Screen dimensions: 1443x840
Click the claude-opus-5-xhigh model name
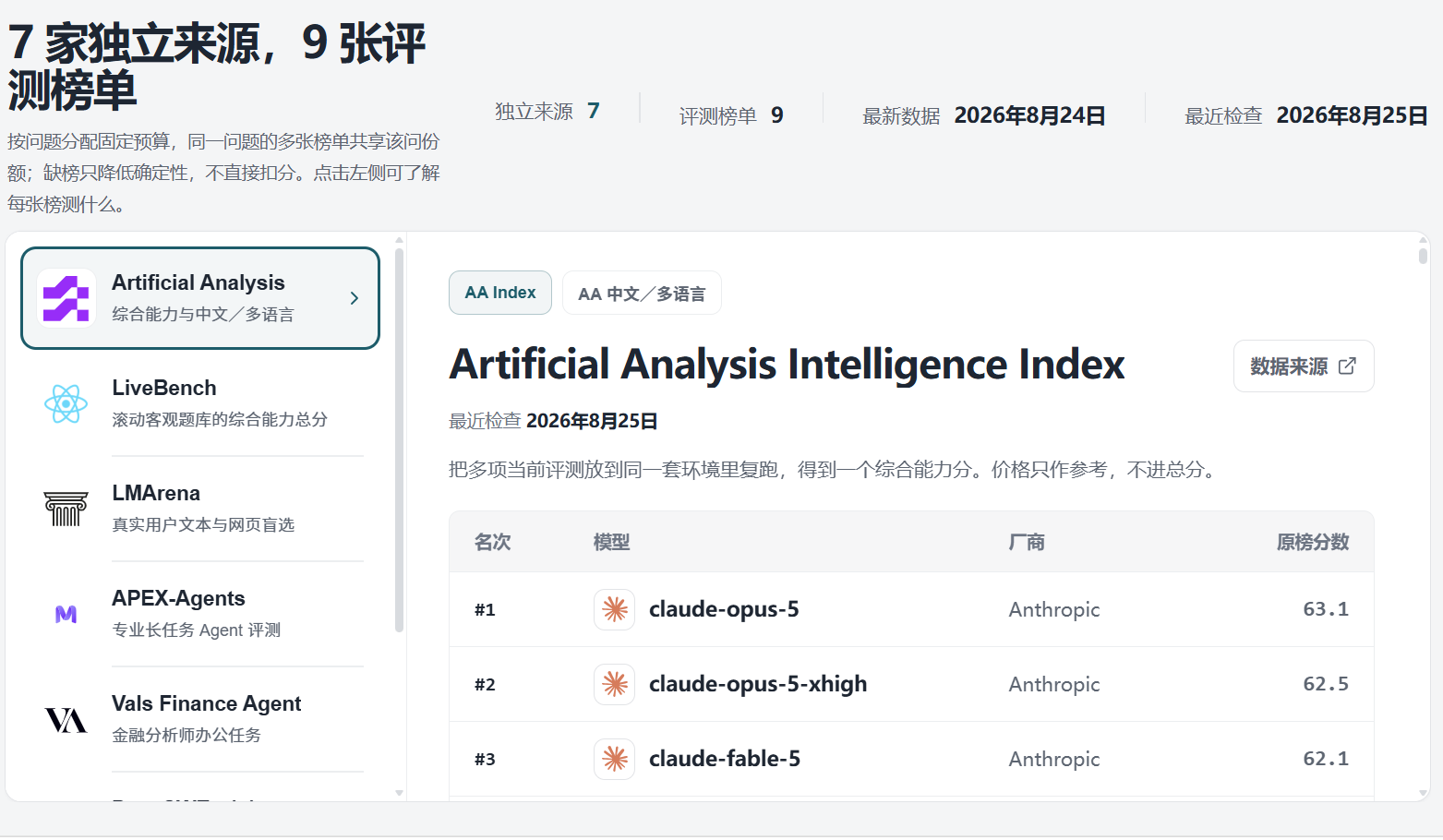click(x=758, y=684)
